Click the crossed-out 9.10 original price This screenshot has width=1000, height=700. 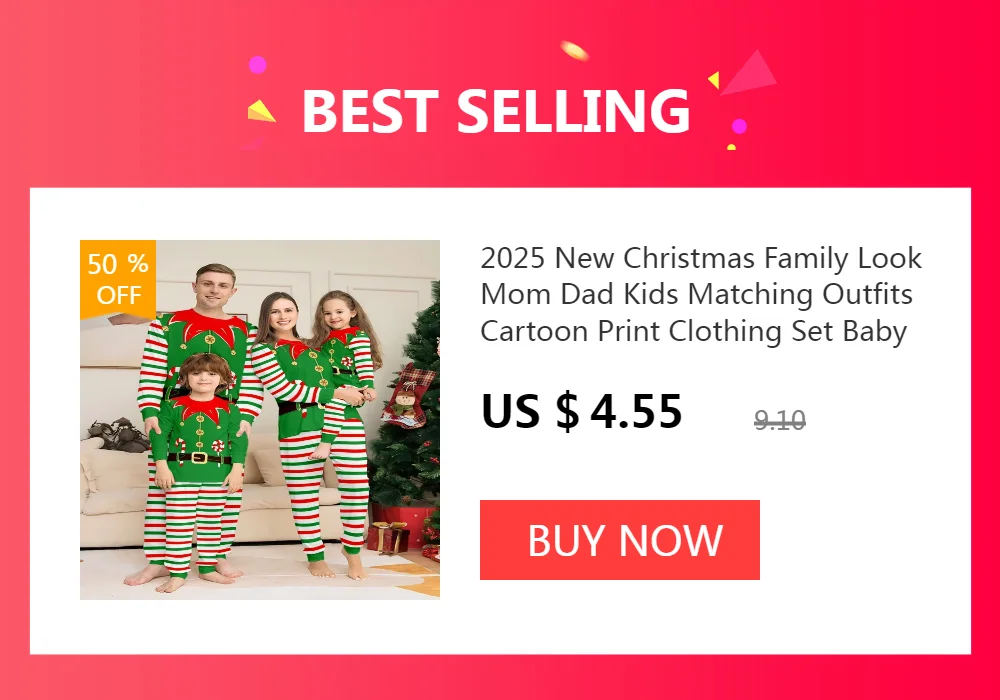[x=779, y=420]
